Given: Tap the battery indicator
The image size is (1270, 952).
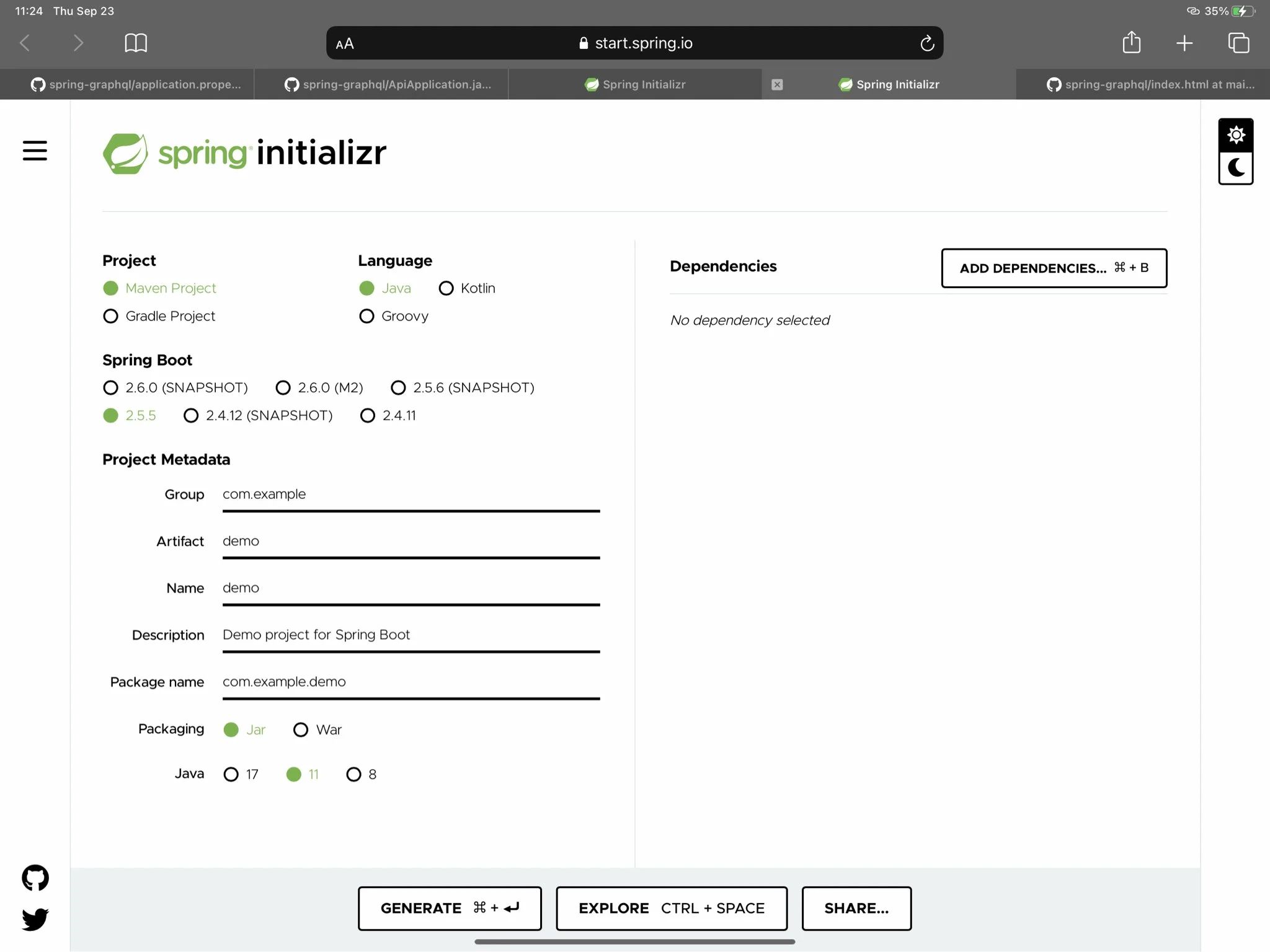Looking at the screenshot, I should point(1243,11).
